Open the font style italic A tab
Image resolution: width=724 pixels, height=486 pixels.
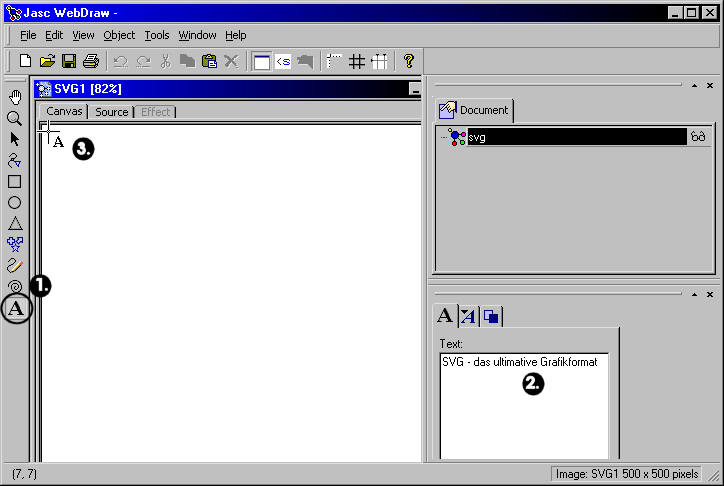click(469, 317)
